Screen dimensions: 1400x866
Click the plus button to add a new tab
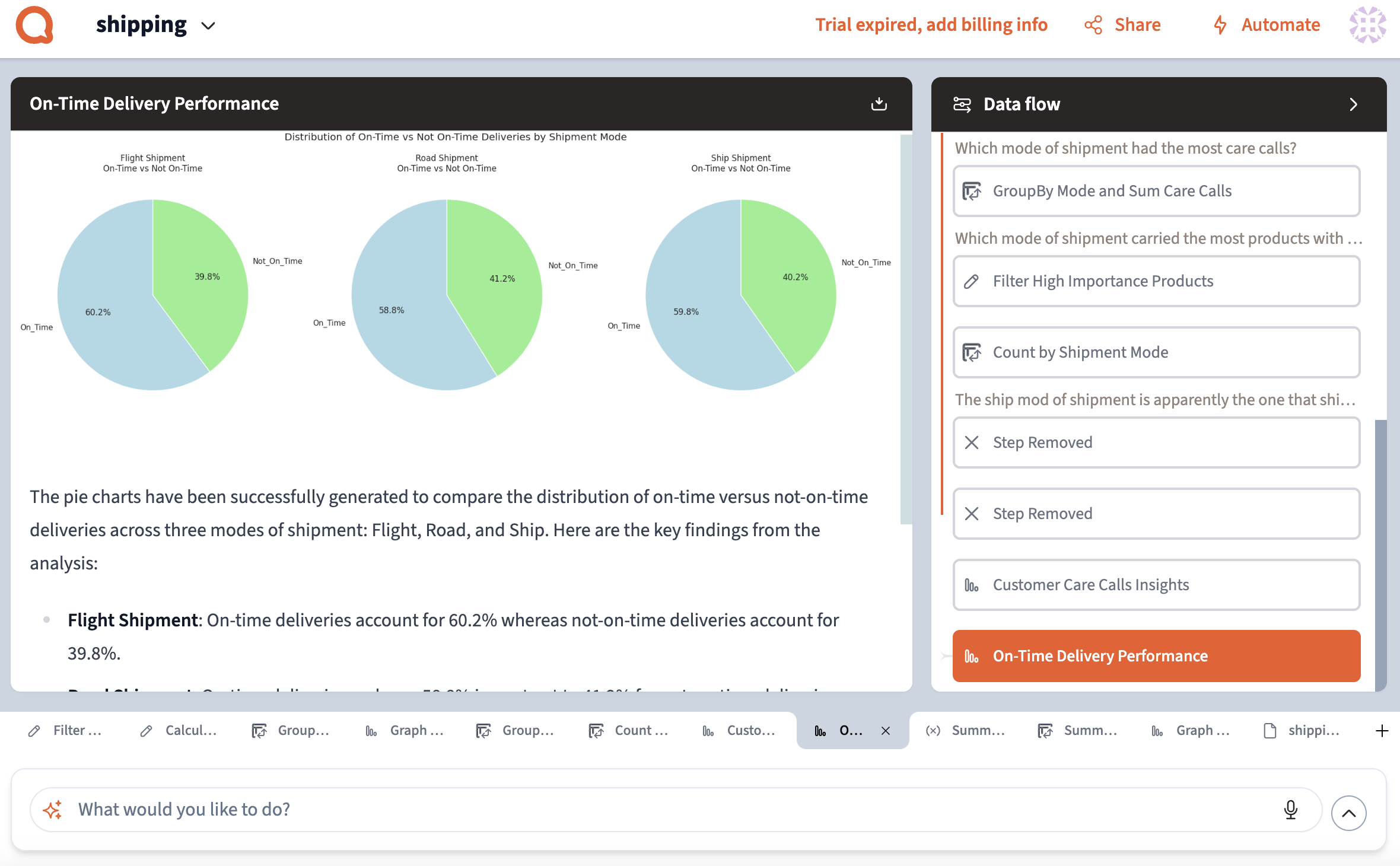[x=1382, y=731]
